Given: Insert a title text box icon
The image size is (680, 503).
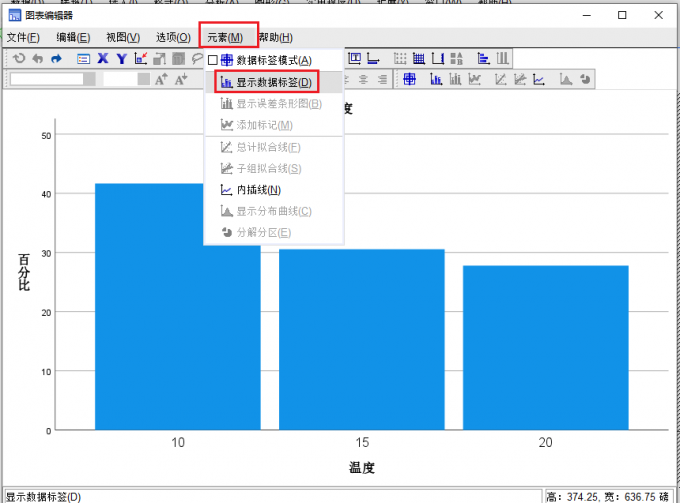Looking at the screenshot, I should coord(354,58).
